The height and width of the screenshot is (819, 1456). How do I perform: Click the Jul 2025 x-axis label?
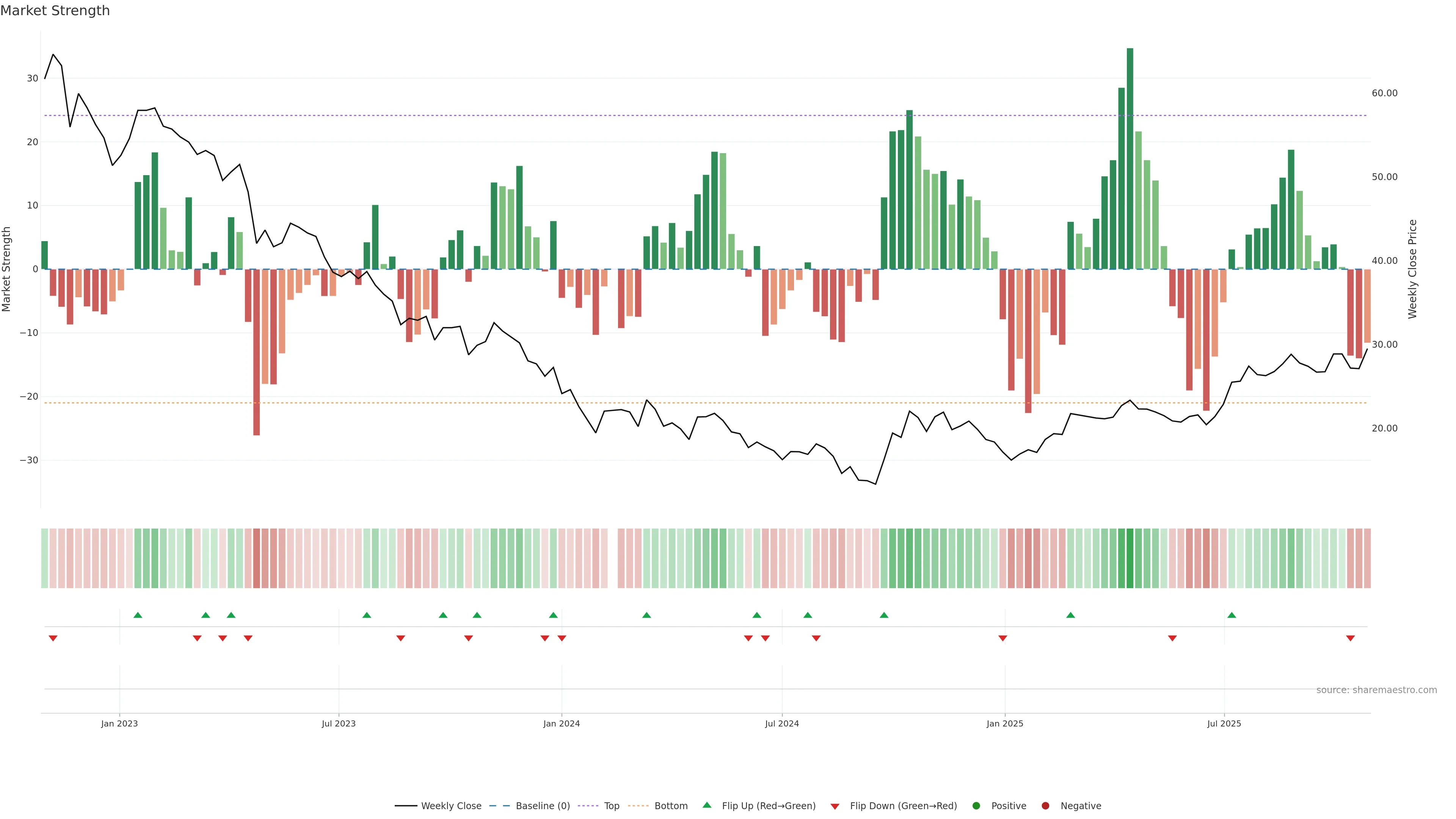tap(1224, 723)
